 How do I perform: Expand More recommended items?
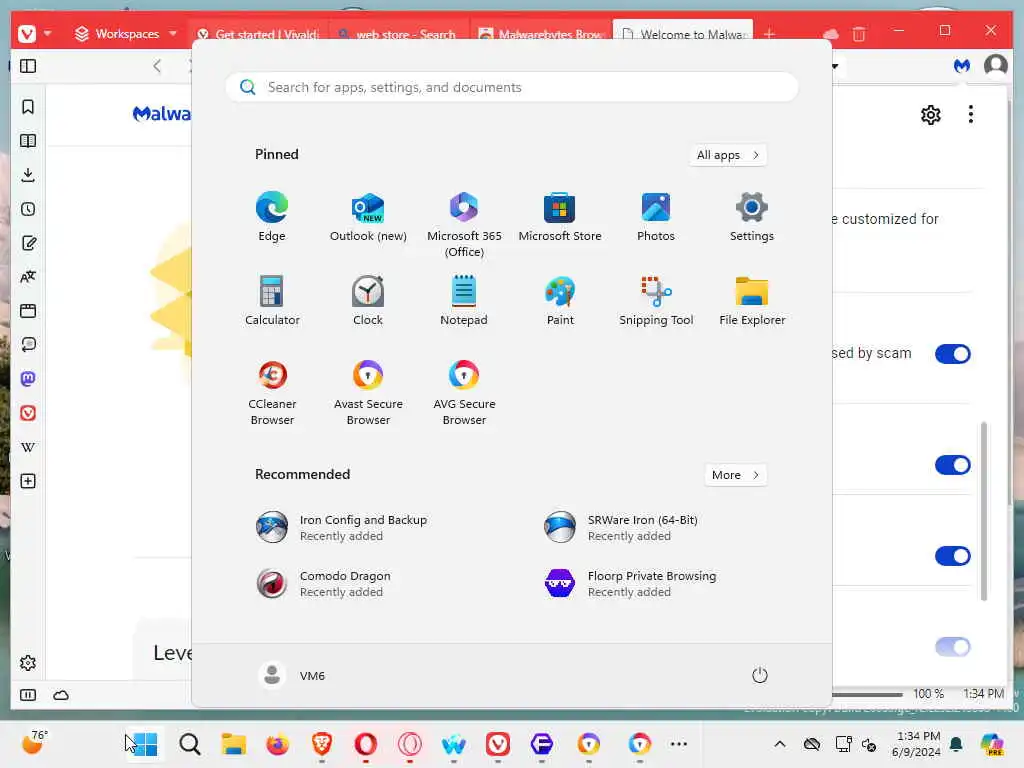pos(735,475)
